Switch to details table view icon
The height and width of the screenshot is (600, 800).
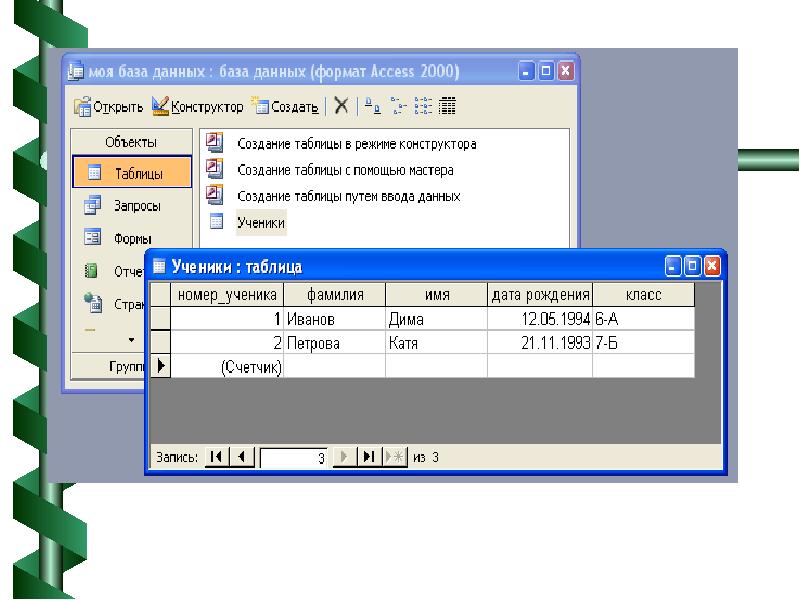447,105
